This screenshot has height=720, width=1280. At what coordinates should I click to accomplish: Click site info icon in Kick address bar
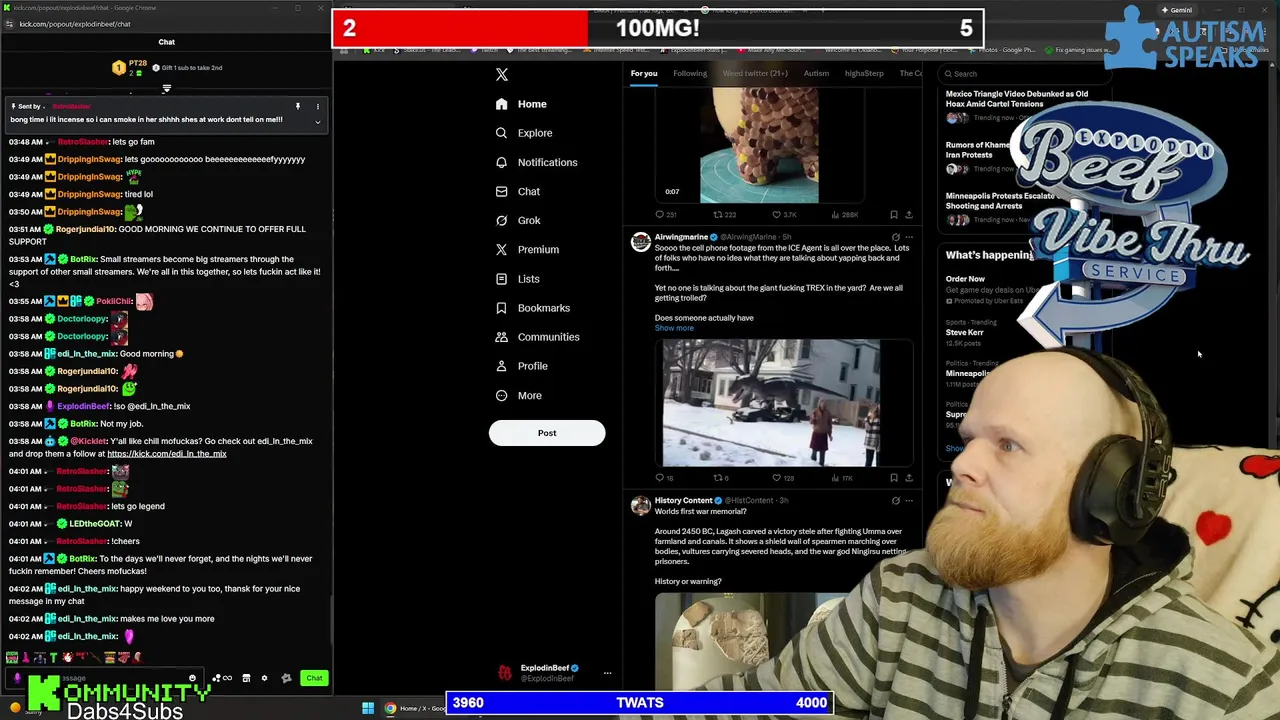(9, 24)
